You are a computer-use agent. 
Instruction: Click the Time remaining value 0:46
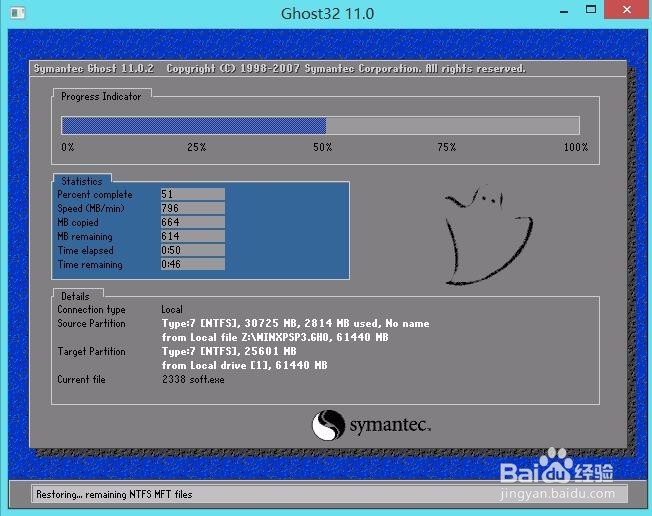(193, 264)
